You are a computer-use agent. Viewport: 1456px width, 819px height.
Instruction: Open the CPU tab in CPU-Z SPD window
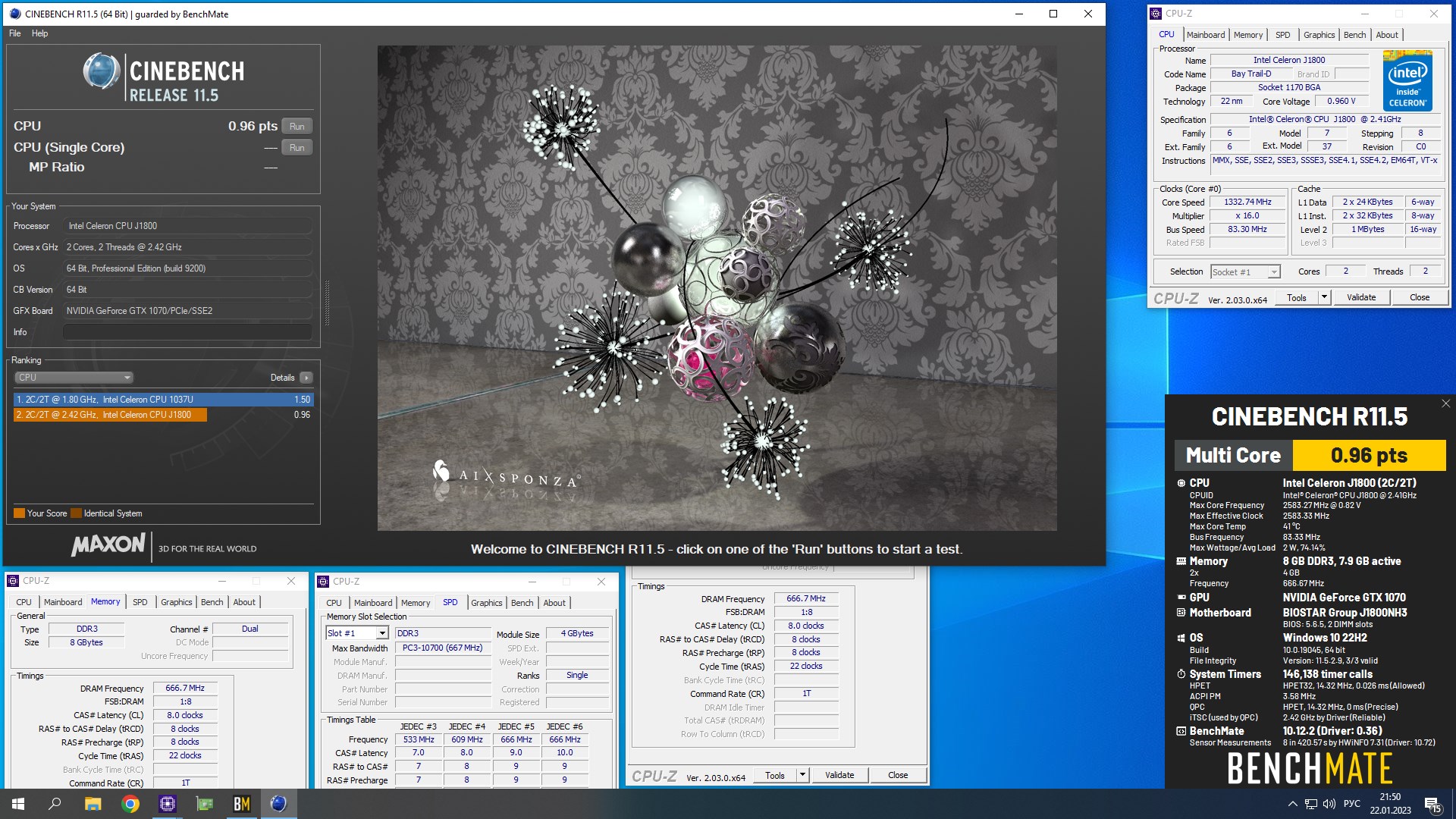coord(334,603)
